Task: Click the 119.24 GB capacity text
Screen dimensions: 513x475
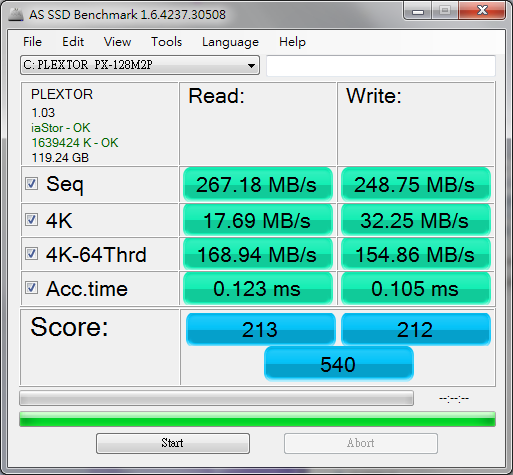Action: pyautogui.click(x=60, y=158)
